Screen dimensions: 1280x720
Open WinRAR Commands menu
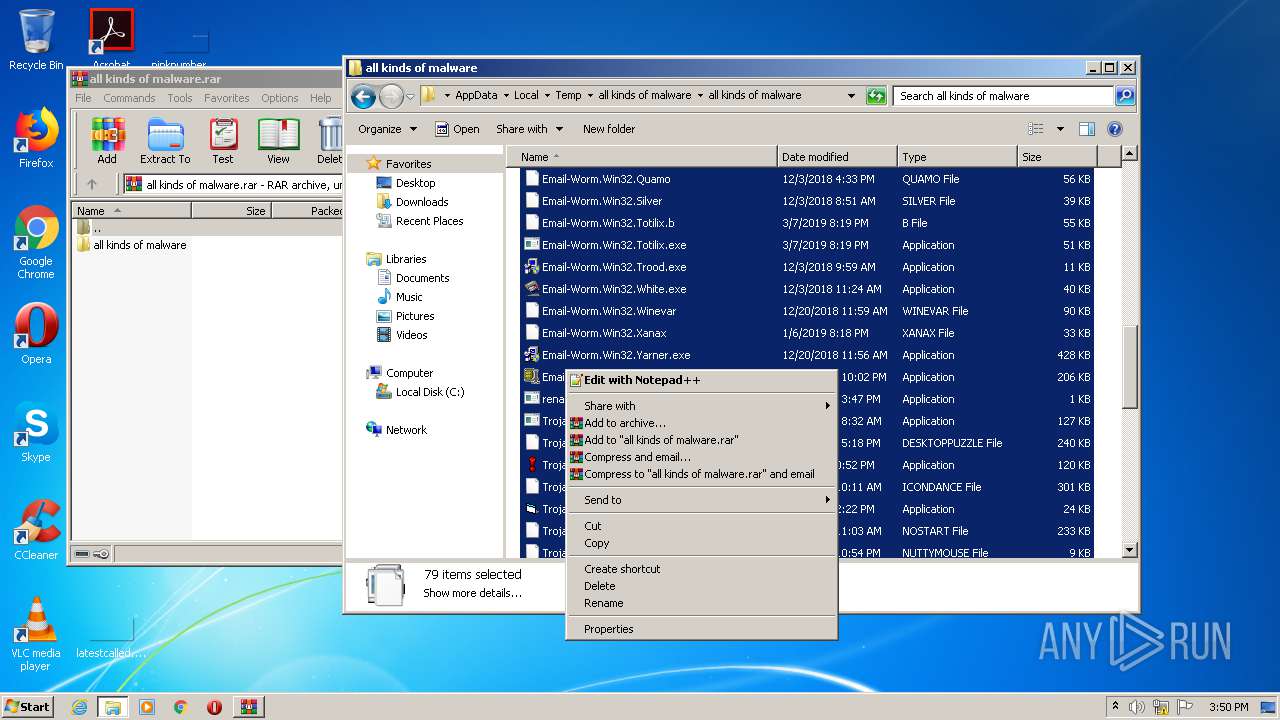129,98
